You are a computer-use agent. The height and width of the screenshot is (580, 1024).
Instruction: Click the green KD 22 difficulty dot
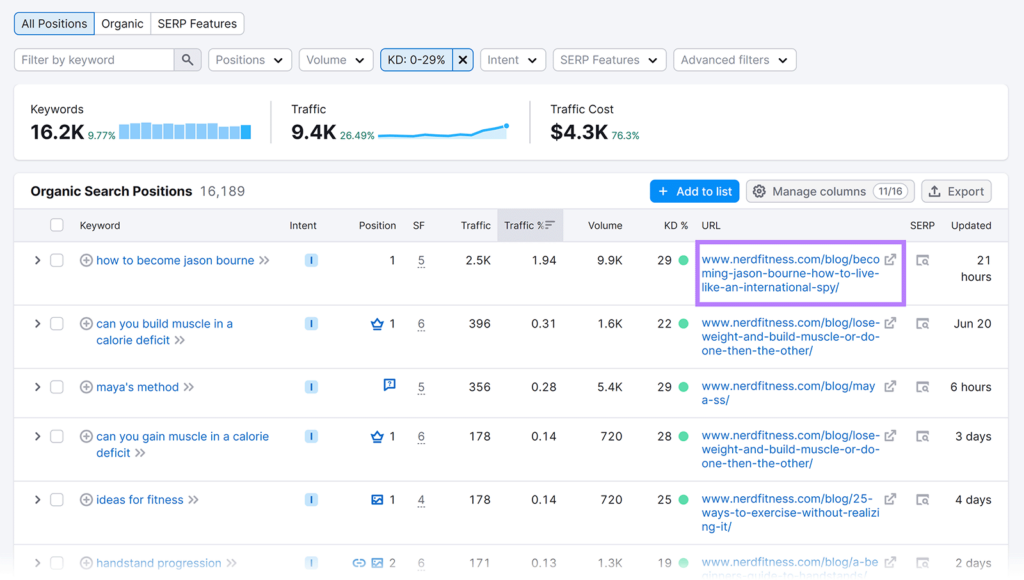point(683,323)
